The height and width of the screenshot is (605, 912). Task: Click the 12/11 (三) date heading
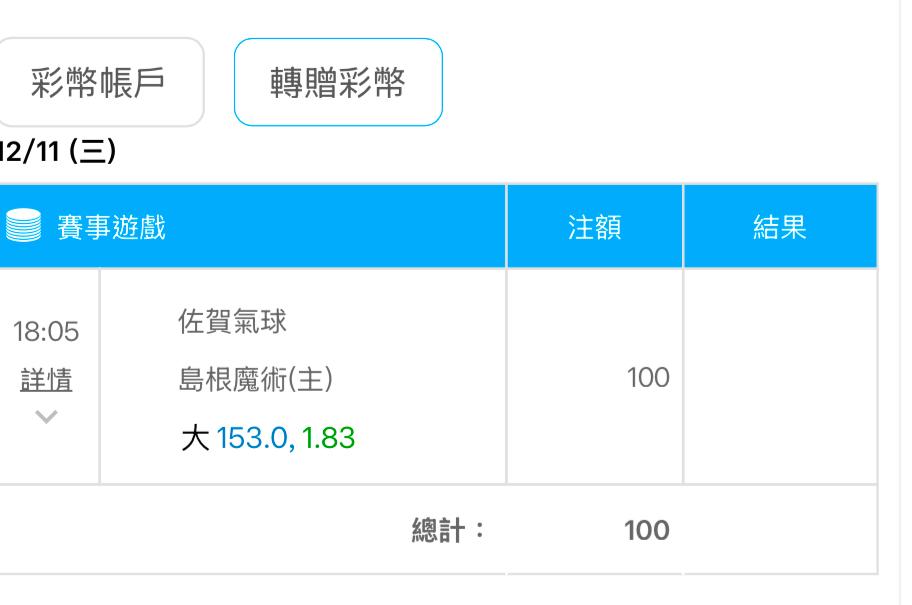pos(58,151)
